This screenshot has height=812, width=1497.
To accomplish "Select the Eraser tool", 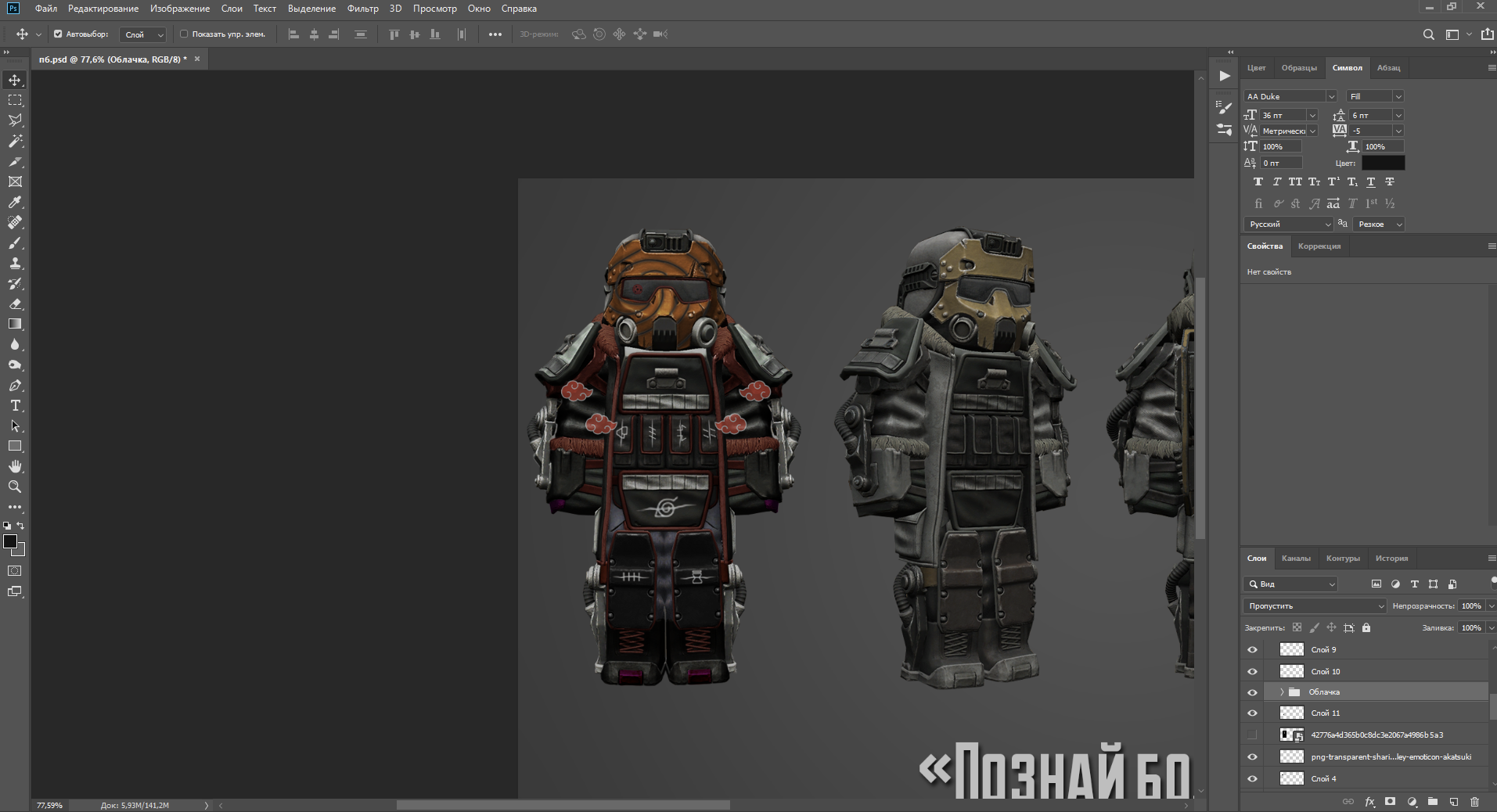I will [x=15, y=304].
